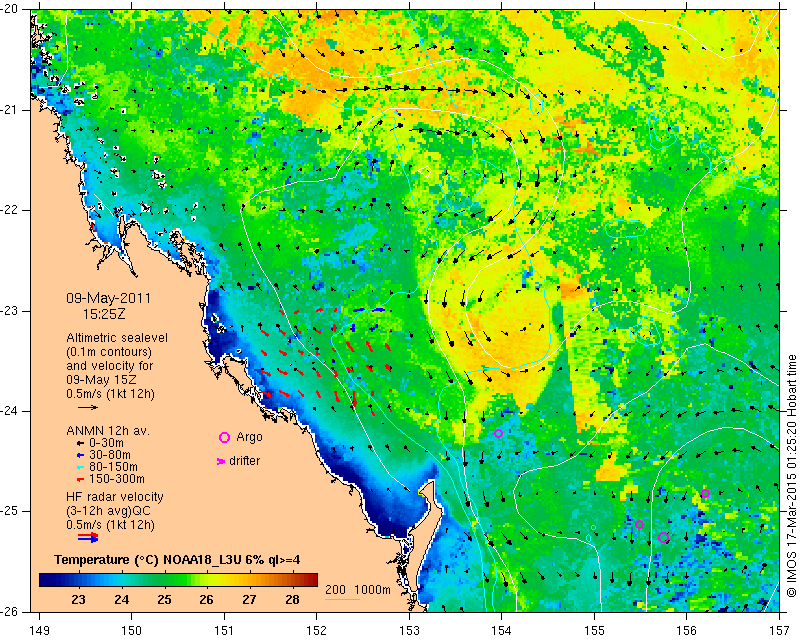800x640 pixels.
Task: Click the 'HF radar velocity' legend text
Action: [115, 497]
